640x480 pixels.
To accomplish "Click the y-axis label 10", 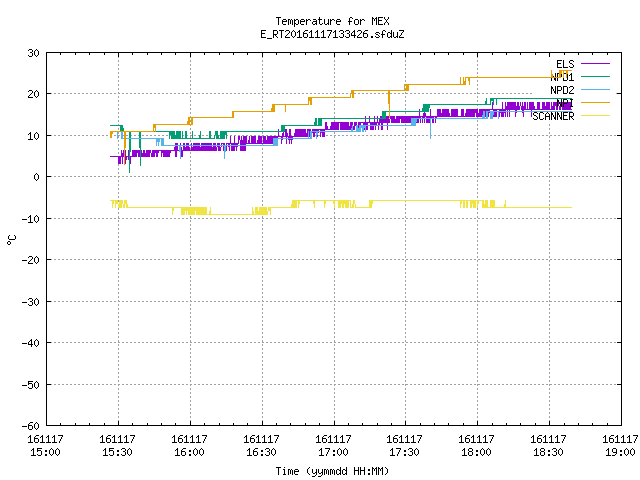I will click(33, 136).
